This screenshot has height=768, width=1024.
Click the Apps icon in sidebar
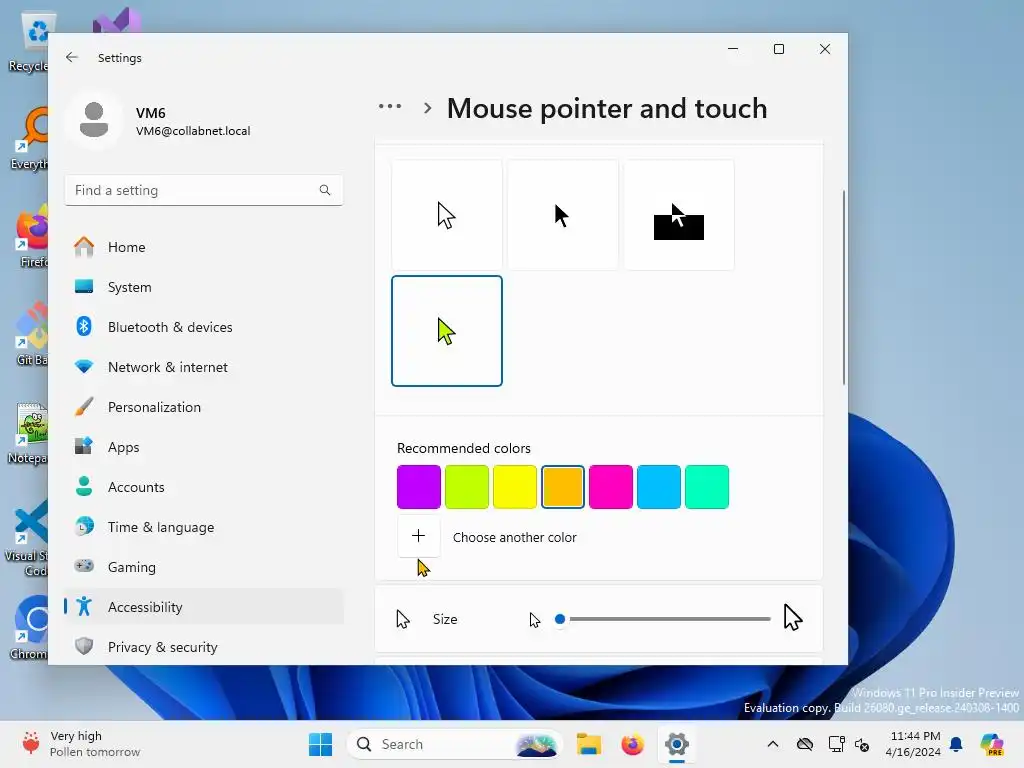[84, 447]
